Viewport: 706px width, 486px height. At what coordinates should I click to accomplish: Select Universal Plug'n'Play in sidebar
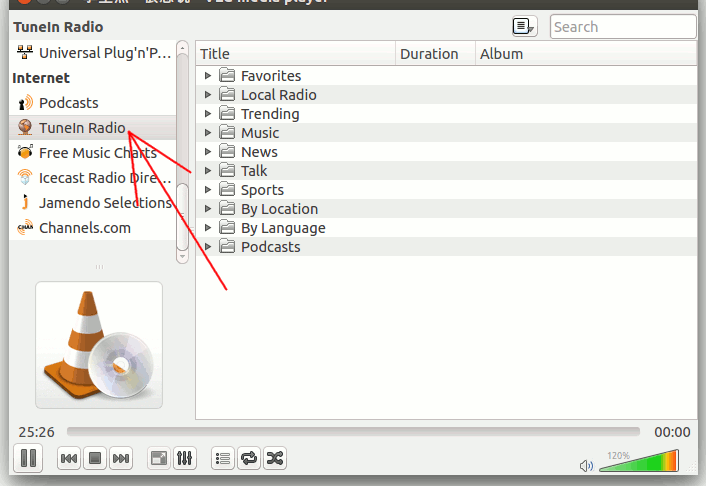[x=93, y=53]
